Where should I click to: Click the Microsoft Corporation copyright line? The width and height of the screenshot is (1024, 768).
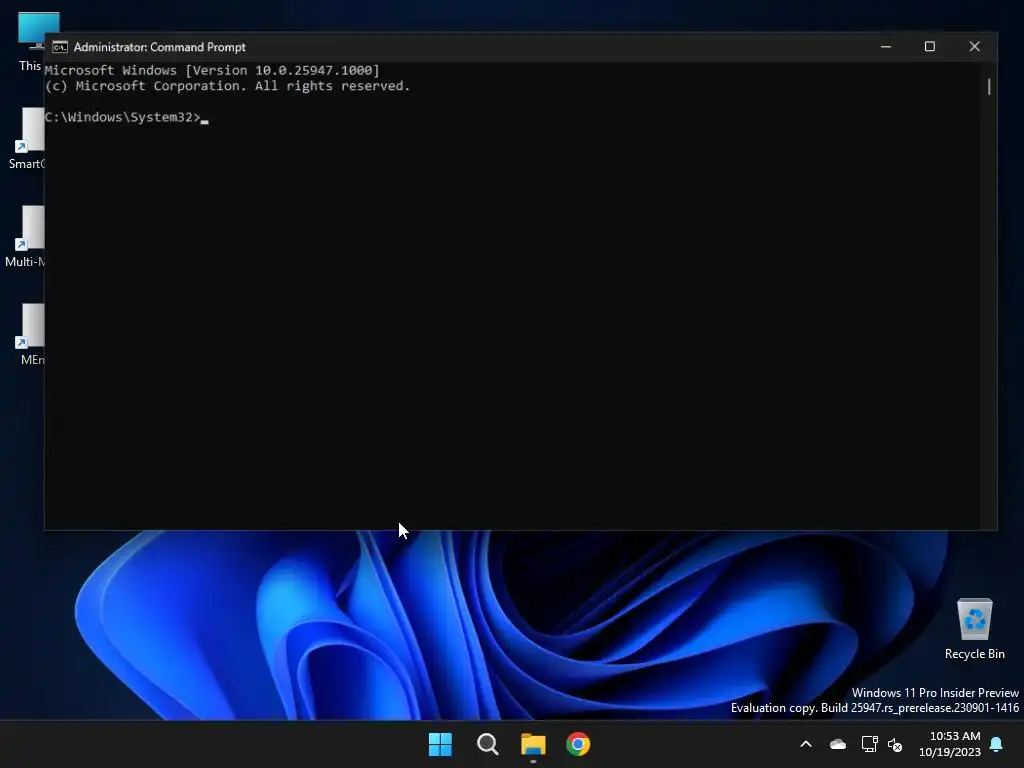(x=227, y=86)
